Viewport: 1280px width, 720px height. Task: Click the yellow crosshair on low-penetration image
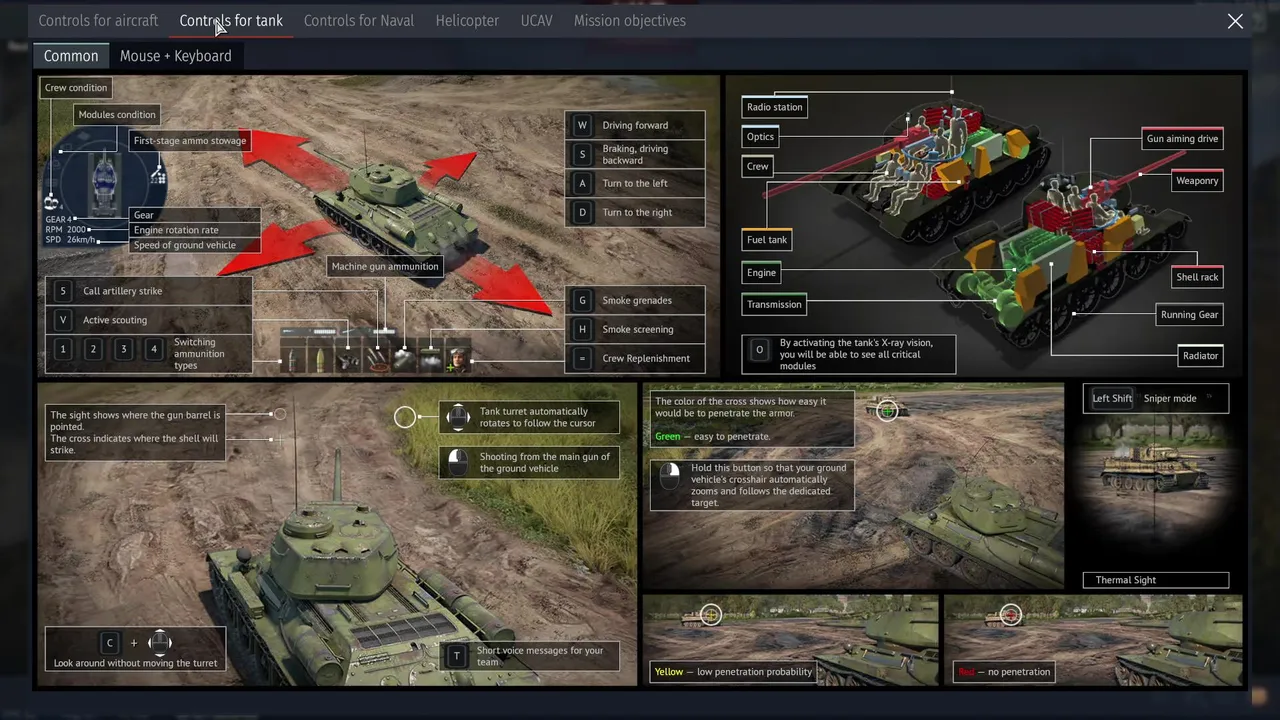(x=711, y=615)
